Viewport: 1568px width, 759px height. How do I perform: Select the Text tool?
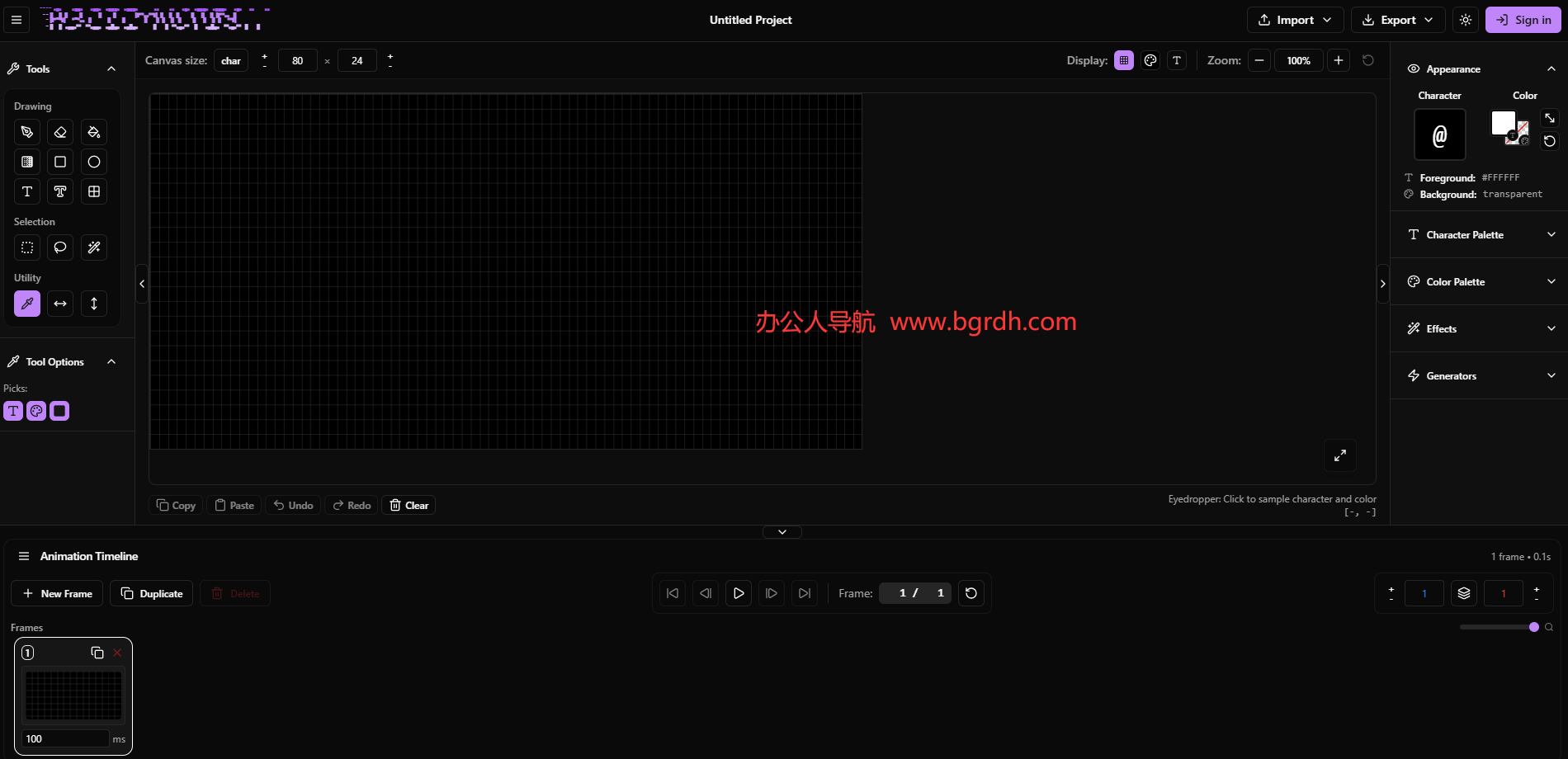click(27, 191)
